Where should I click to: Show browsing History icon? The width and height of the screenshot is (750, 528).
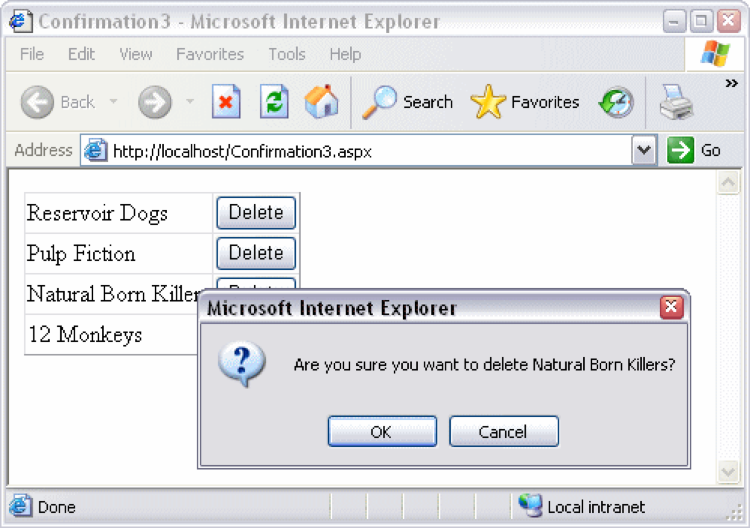[616, 102]
